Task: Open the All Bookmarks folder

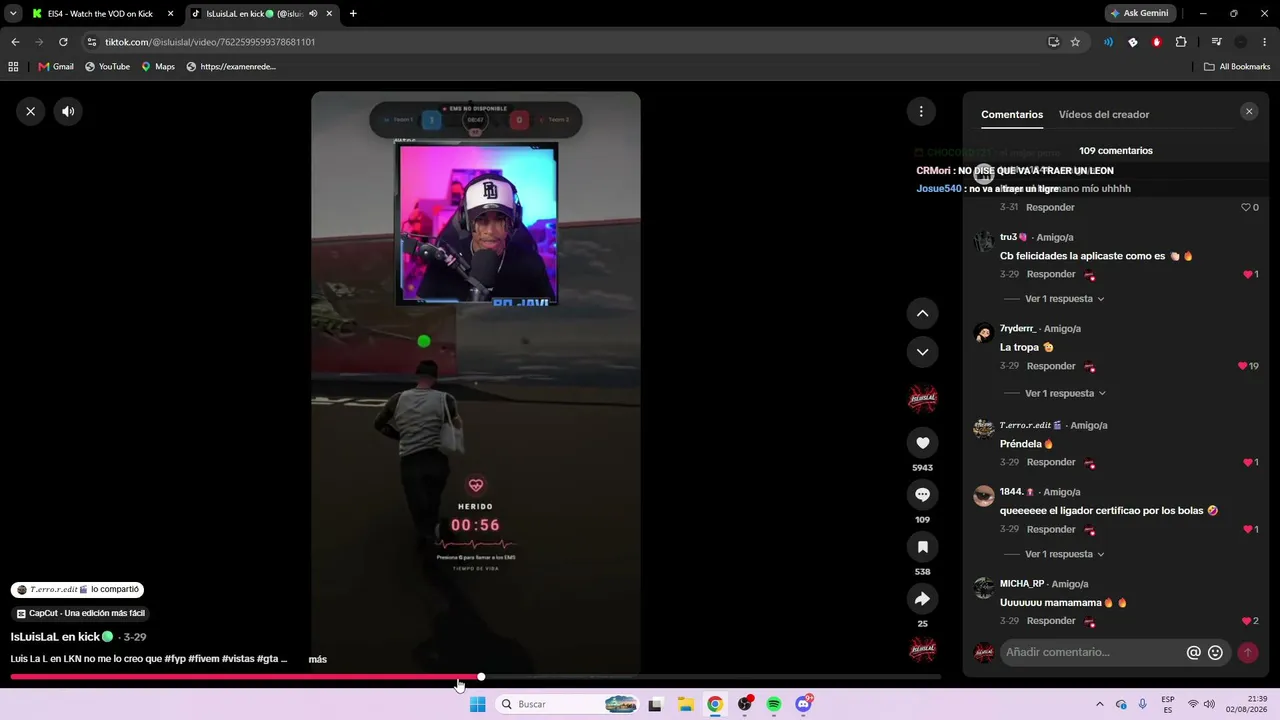Action: (x=1237, y=67)
